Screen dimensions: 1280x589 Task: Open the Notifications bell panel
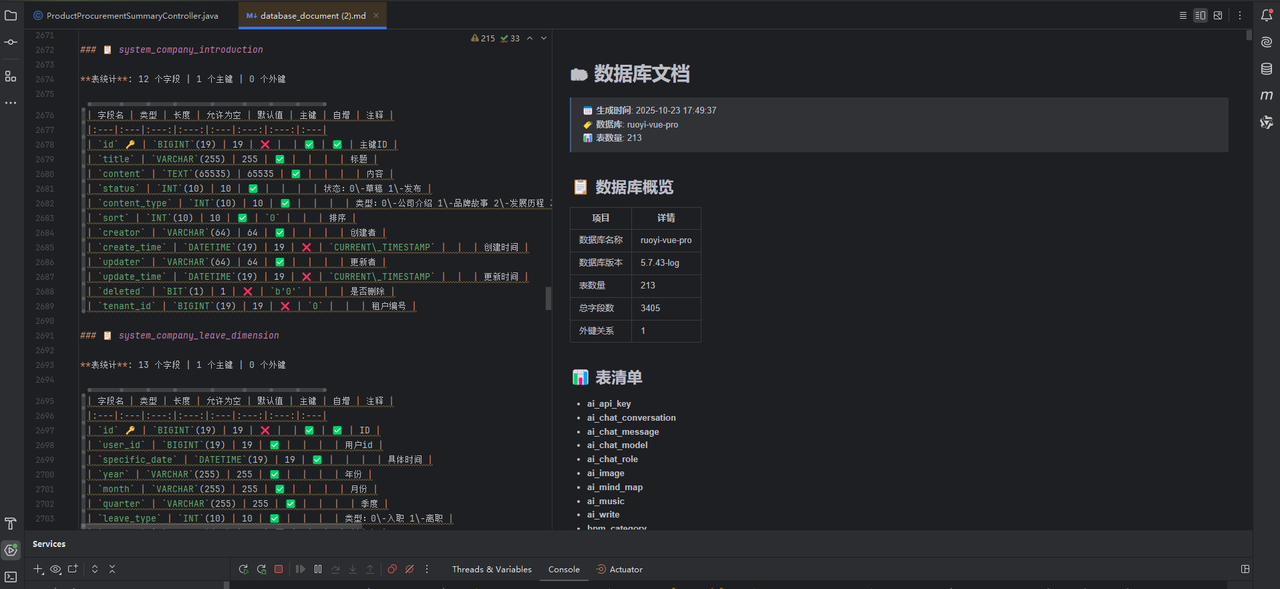pyautogui.click(x=1266, y=15)
